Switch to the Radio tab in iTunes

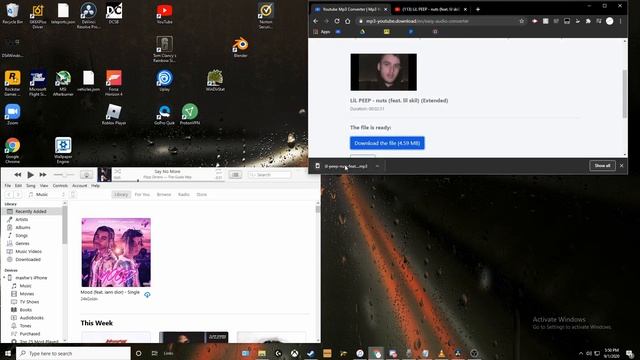[x=184, y=195]
